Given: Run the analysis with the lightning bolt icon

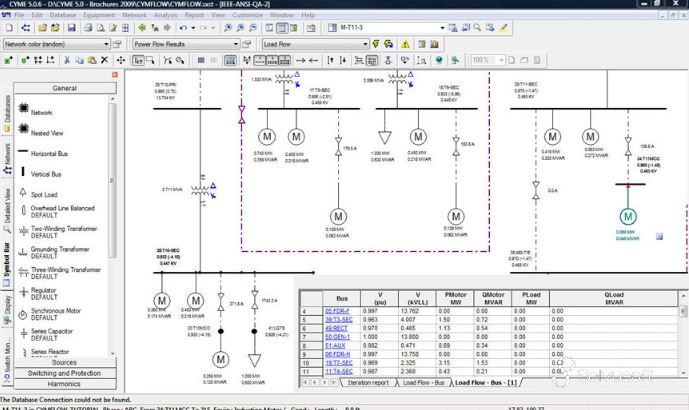Looking at the screenshot, I should (376, 44).
